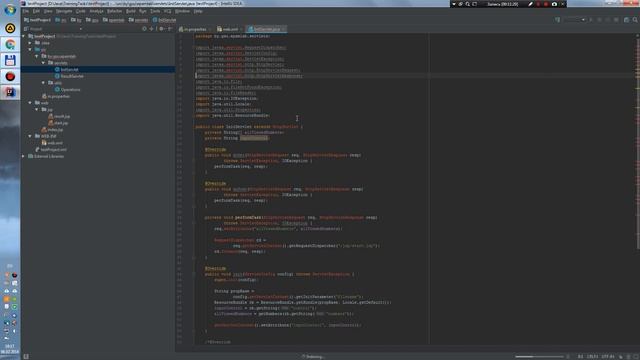Open the recorder bar dropdown arrow
Screen dimensions: 640x360
pyautogui.click(x=453, y=4)
